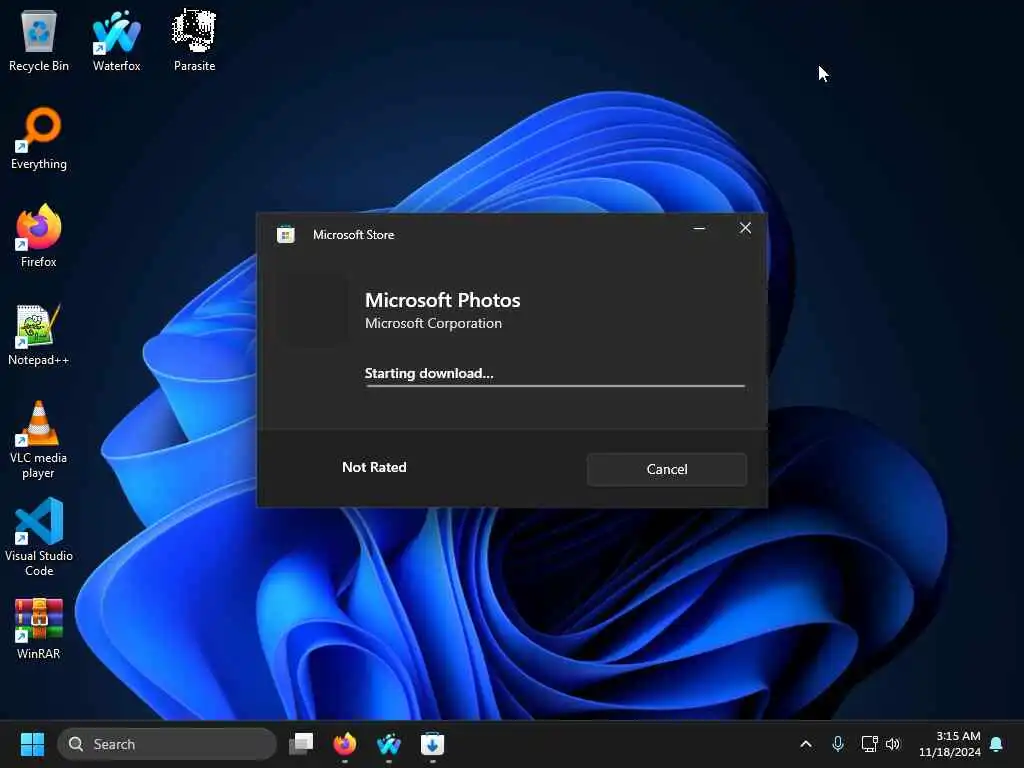Click the Starting download... status text
The image size is (1024, 768).
point(428,374)
